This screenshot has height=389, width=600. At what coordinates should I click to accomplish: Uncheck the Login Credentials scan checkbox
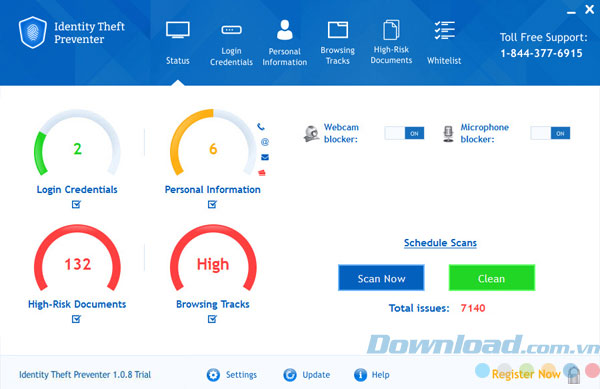pyautogui.click(x=76, y=204)
